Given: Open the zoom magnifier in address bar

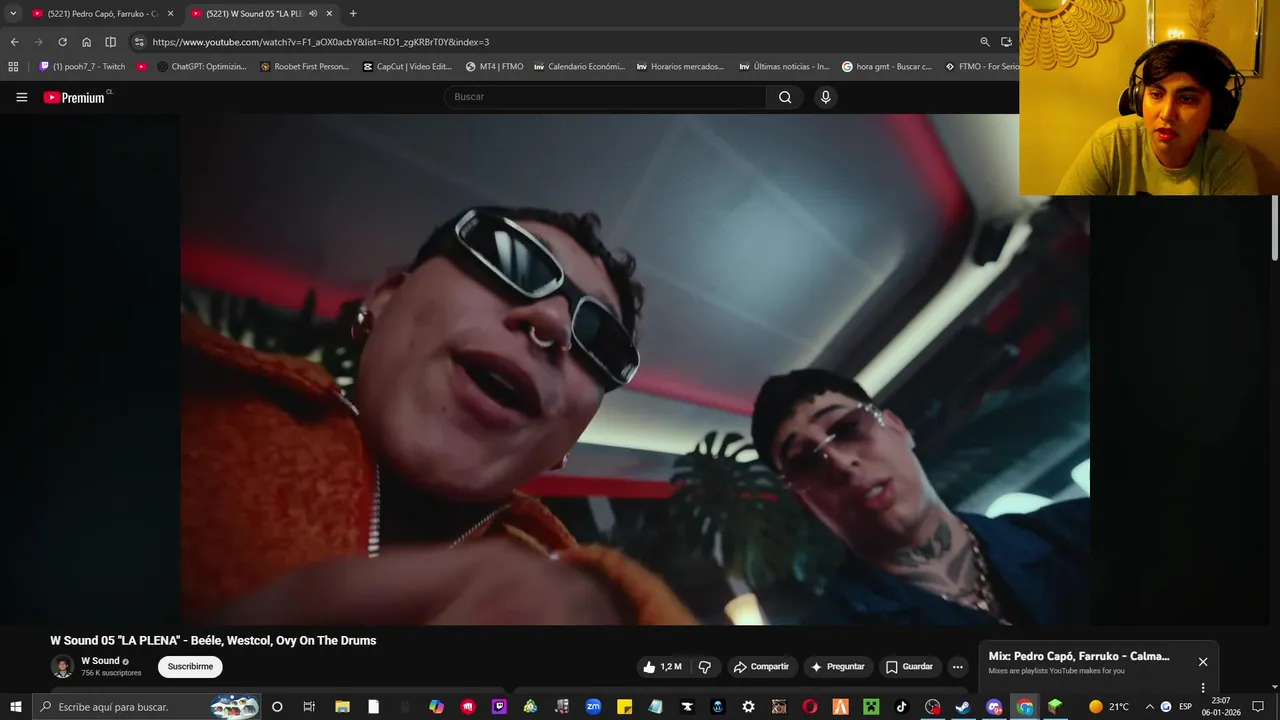Looking at the screenshot, I should coord(984,42).
